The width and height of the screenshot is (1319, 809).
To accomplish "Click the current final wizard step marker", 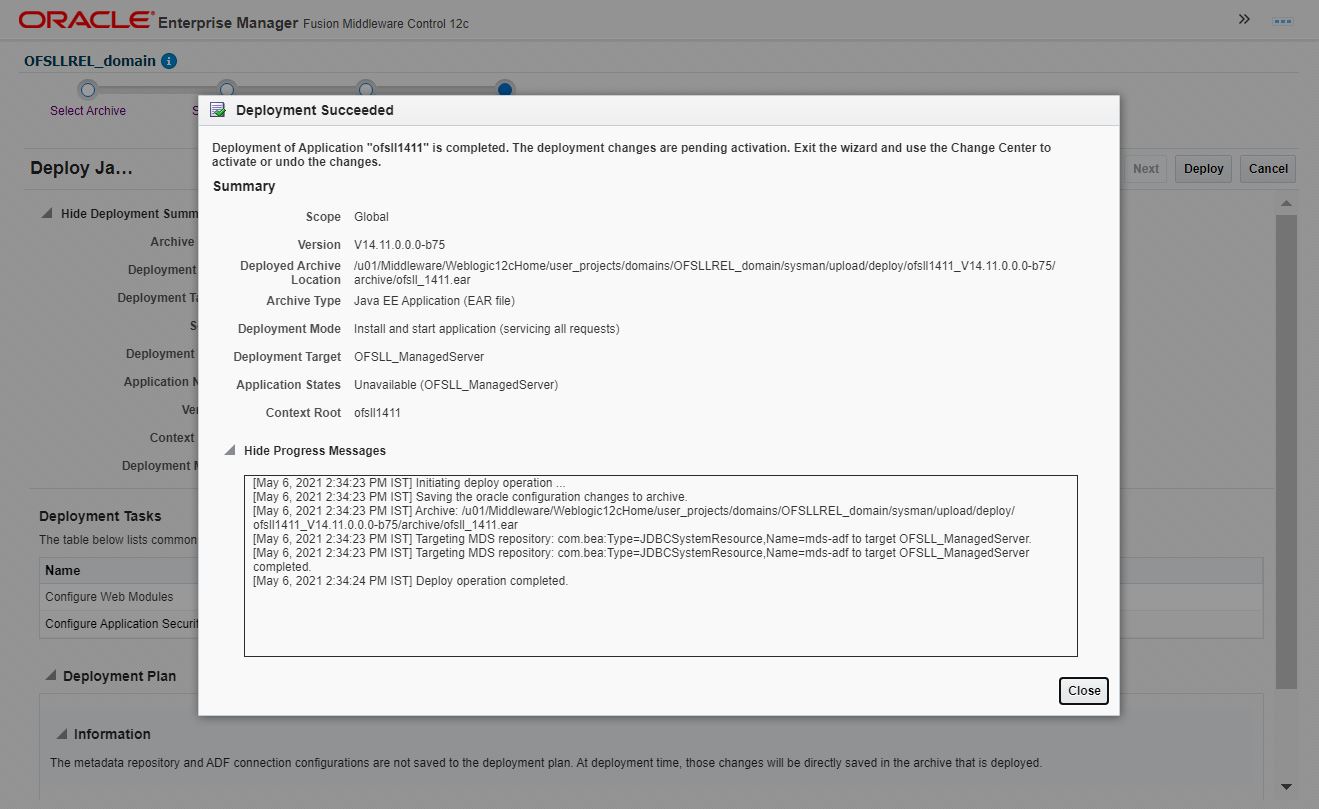I will 505,89.
